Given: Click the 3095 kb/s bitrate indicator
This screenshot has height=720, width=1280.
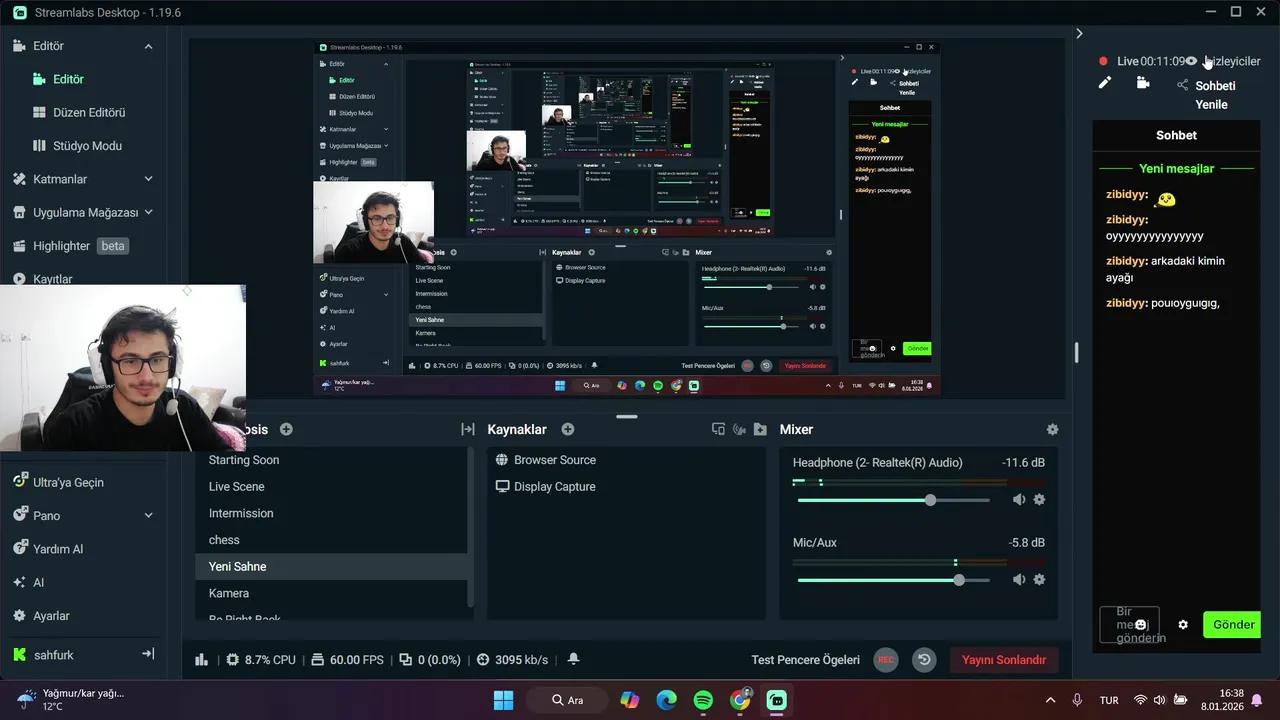Looking at the screenshot, I should click(x=512, y=659).
